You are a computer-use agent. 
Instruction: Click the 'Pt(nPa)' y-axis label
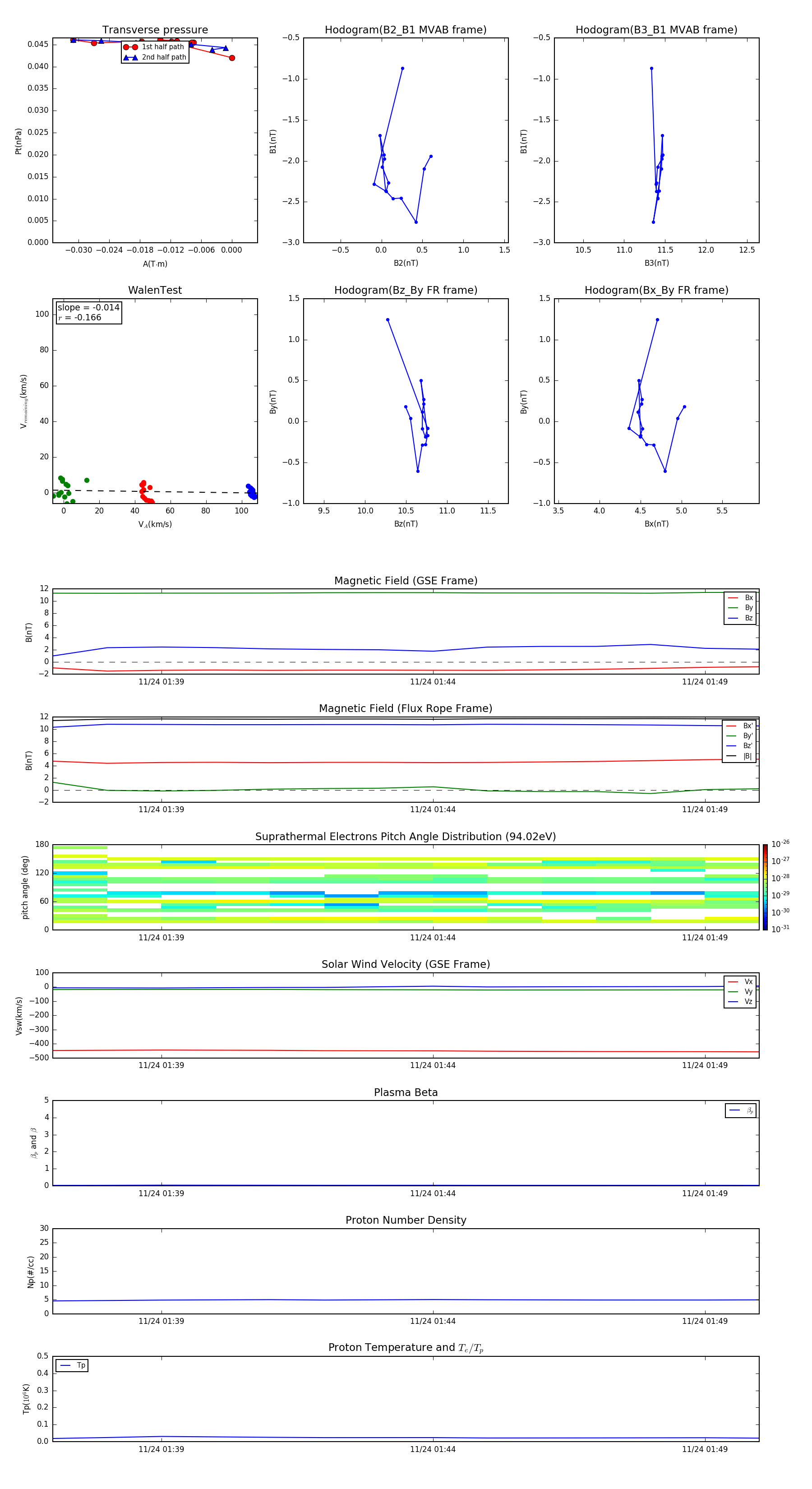(x=18, y=140)
